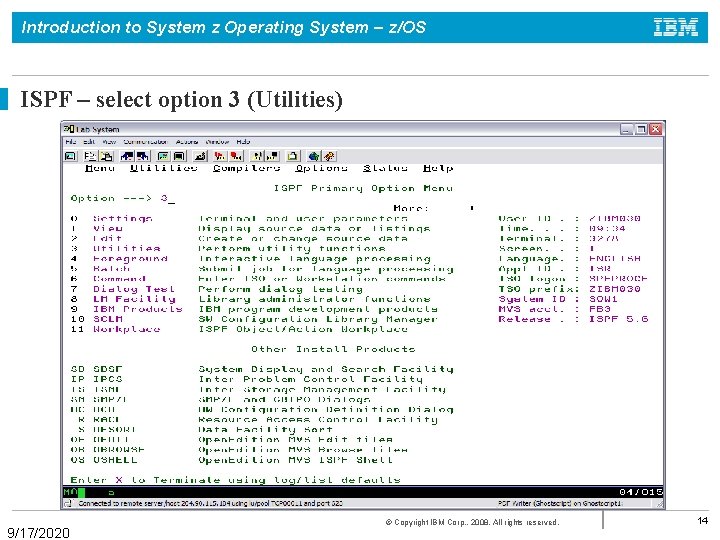Click the Play macro toolbar icon
This screenshot has height=540, width=720.
coord(257,156)
